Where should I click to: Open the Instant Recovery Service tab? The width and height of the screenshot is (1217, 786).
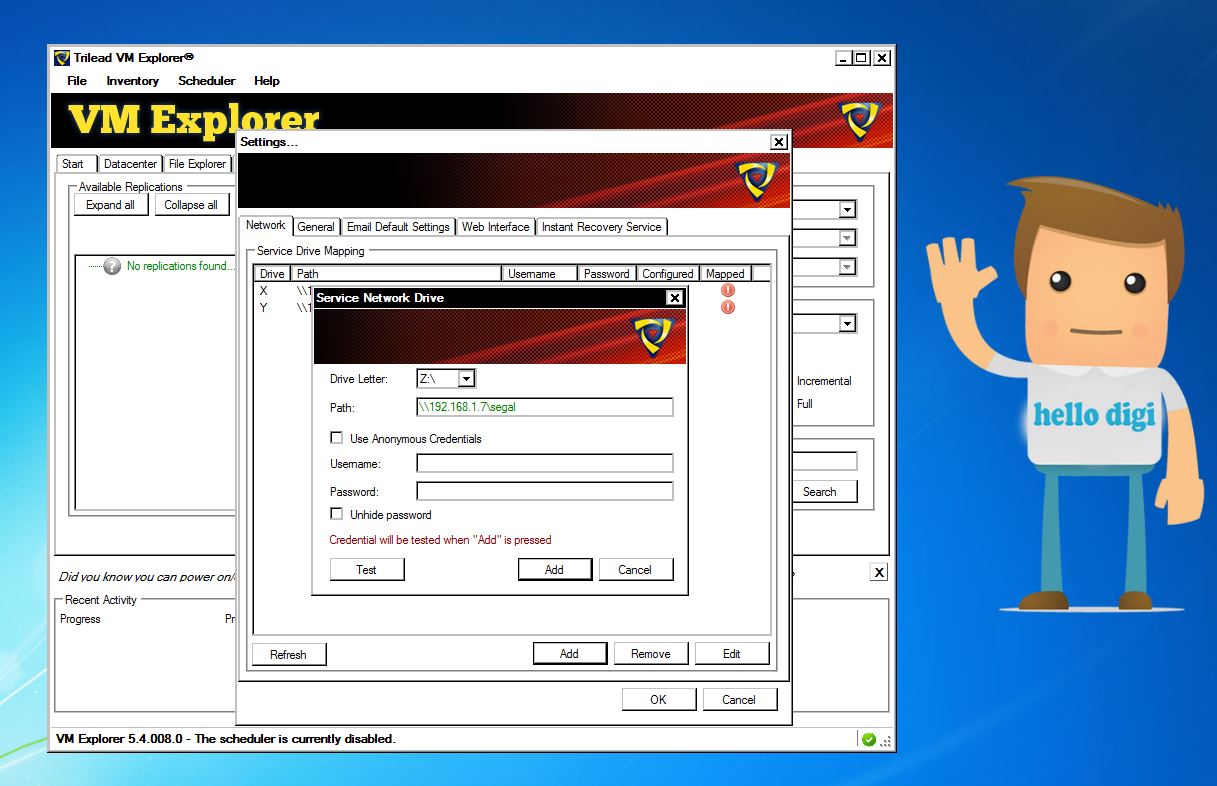click(x=602, y=227)
